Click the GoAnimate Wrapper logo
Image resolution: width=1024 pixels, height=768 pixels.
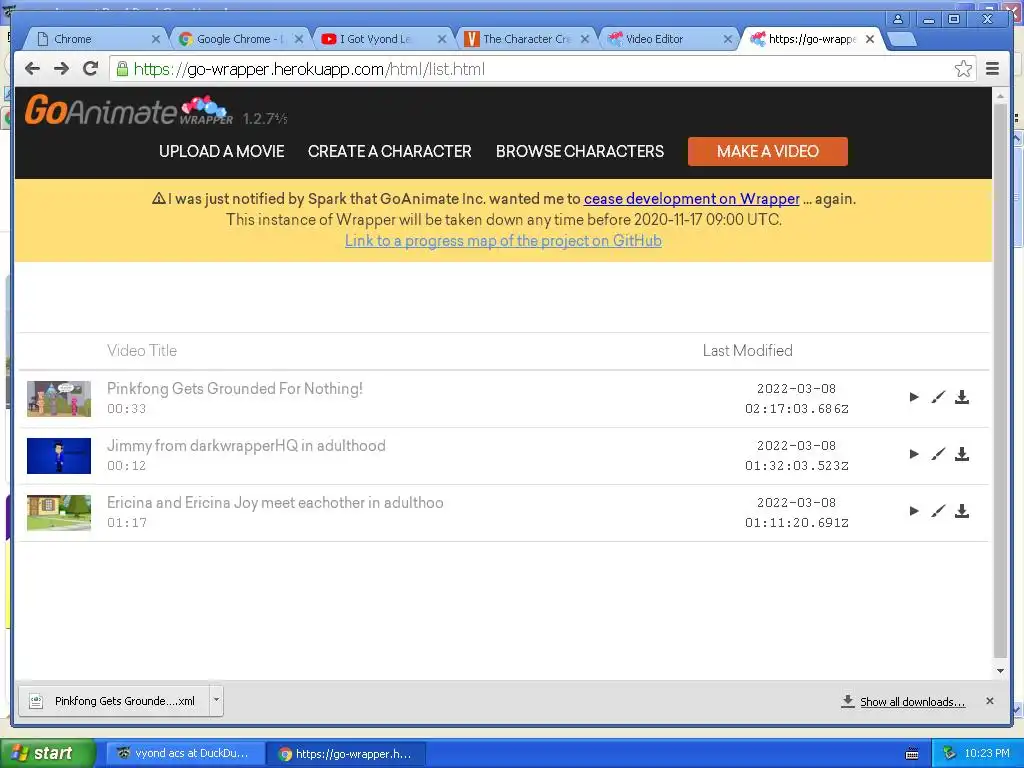pos(129,110)
